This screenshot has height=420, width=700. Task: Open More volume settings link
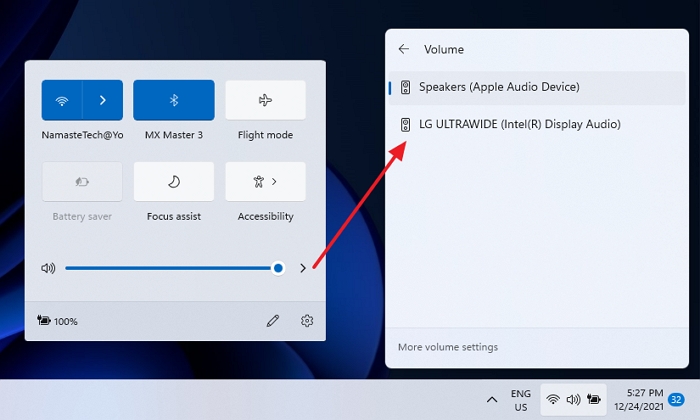tap(448, 347)
